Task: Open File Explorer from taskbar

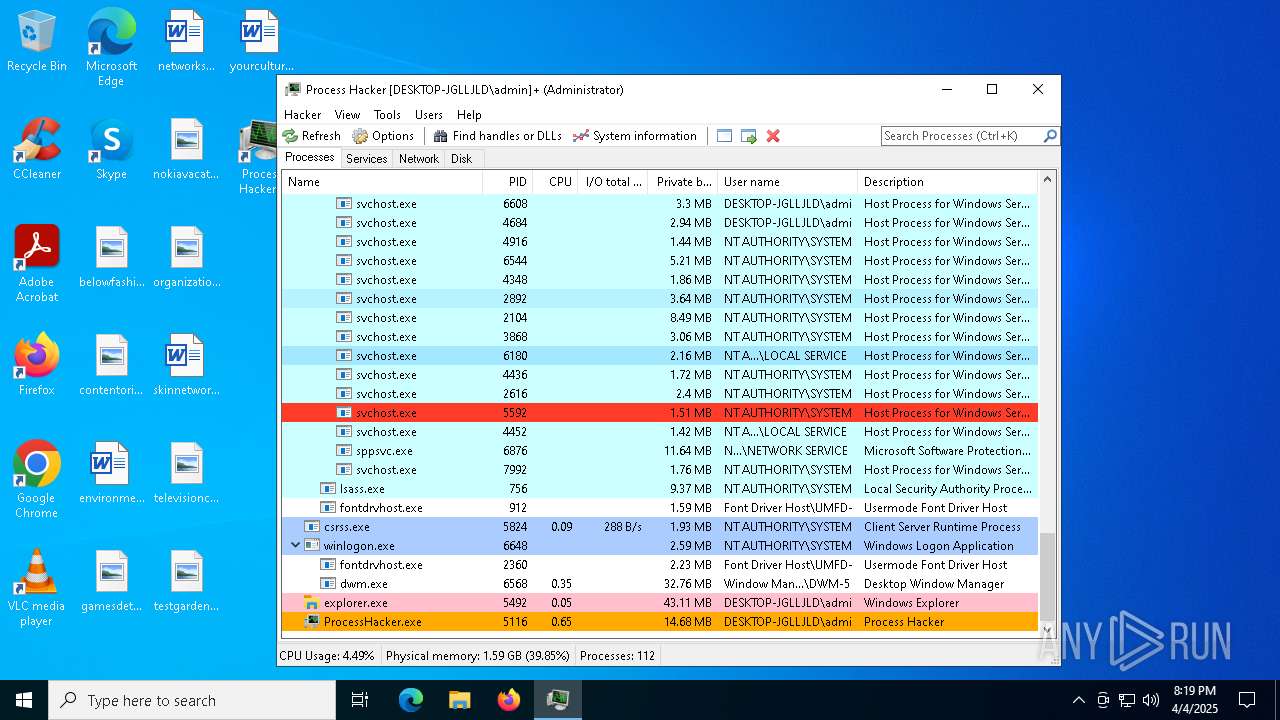Action: tap(459, 700)
